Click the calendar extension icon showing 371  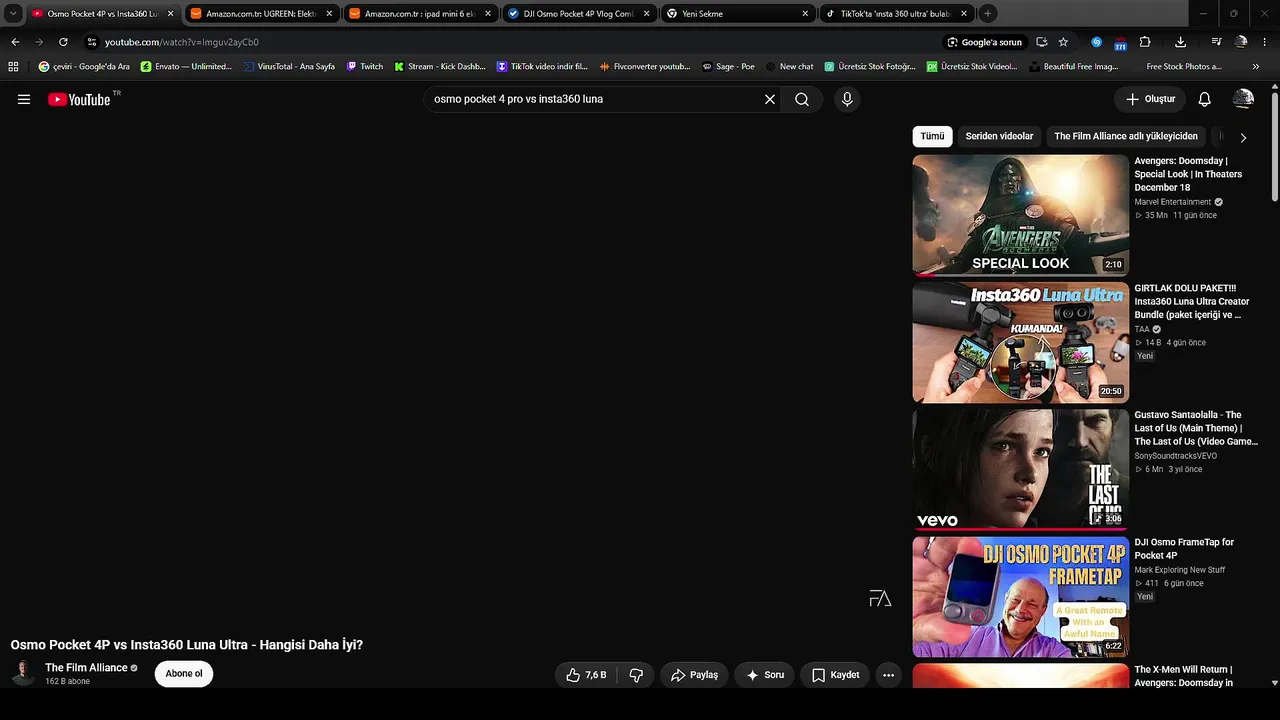click(1120, 42)
